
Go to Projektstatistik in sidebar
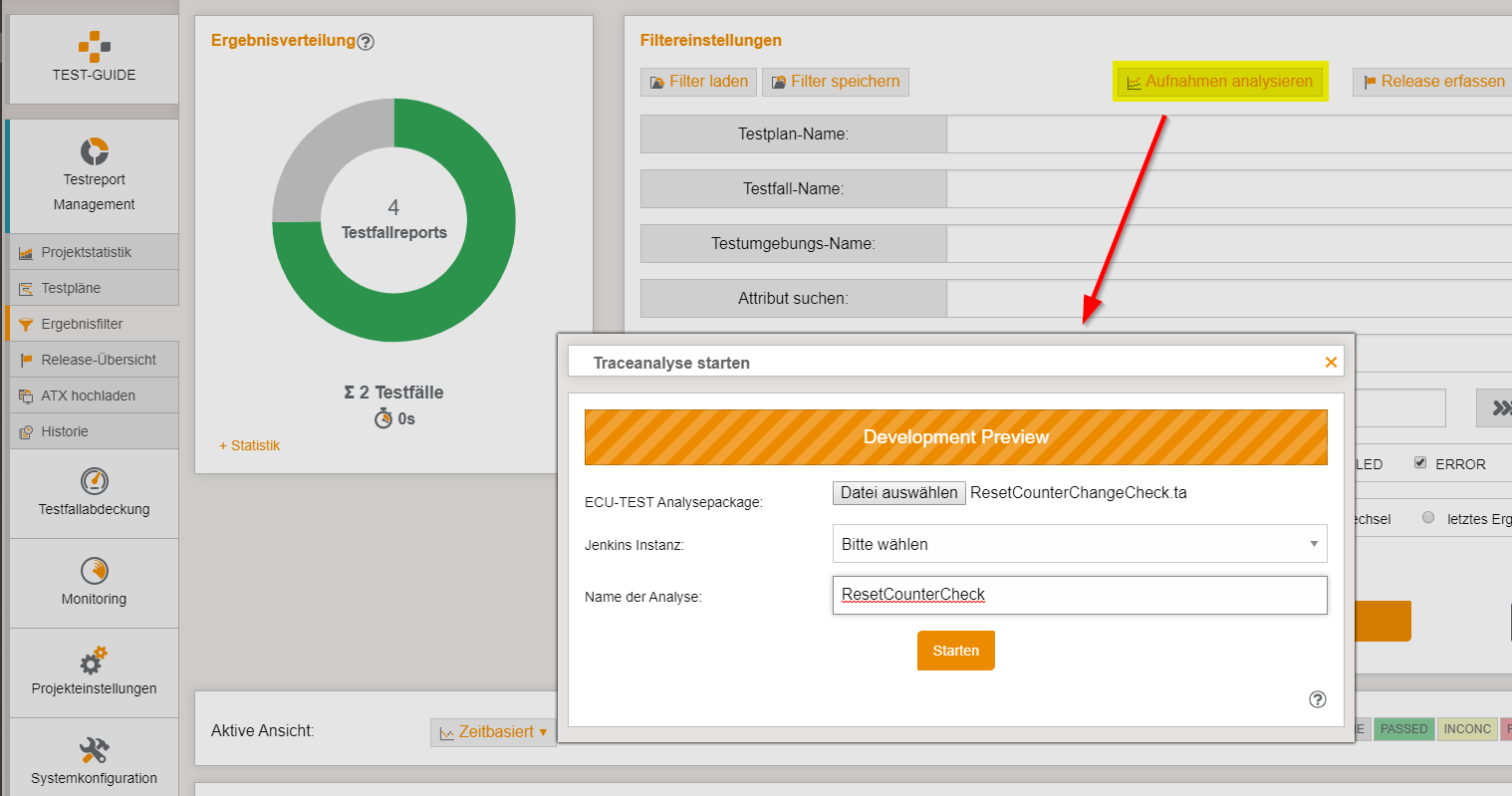[86, 252]
